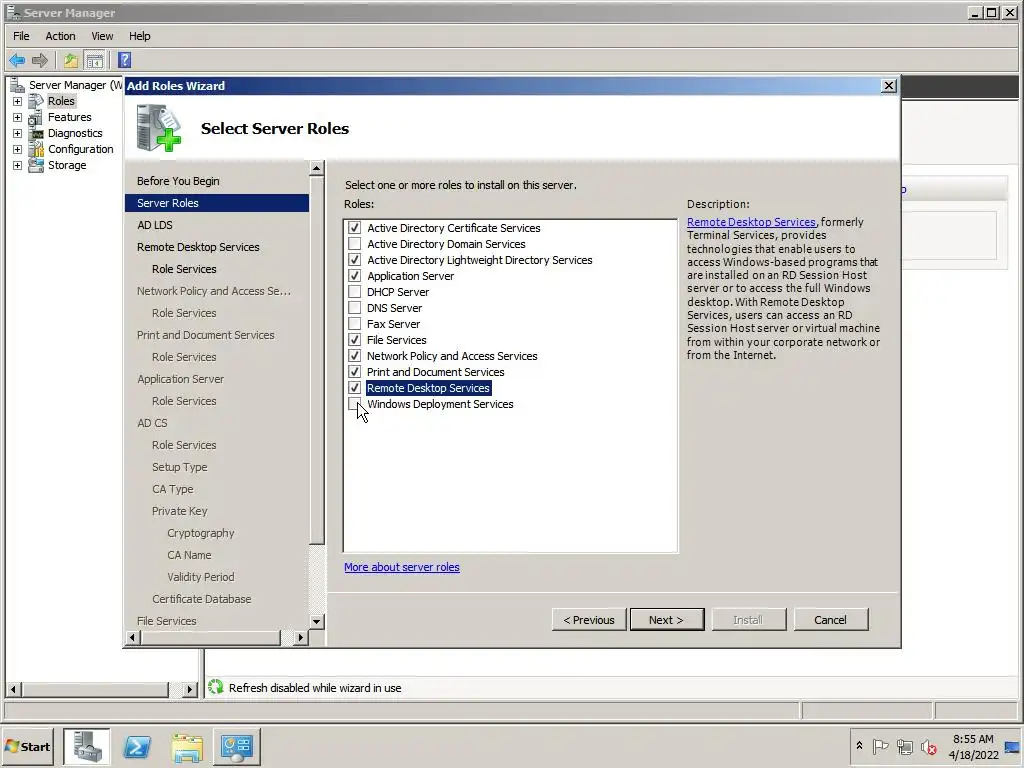Expand the Features tree node
1024x768 pixels.
pos(18,118)
